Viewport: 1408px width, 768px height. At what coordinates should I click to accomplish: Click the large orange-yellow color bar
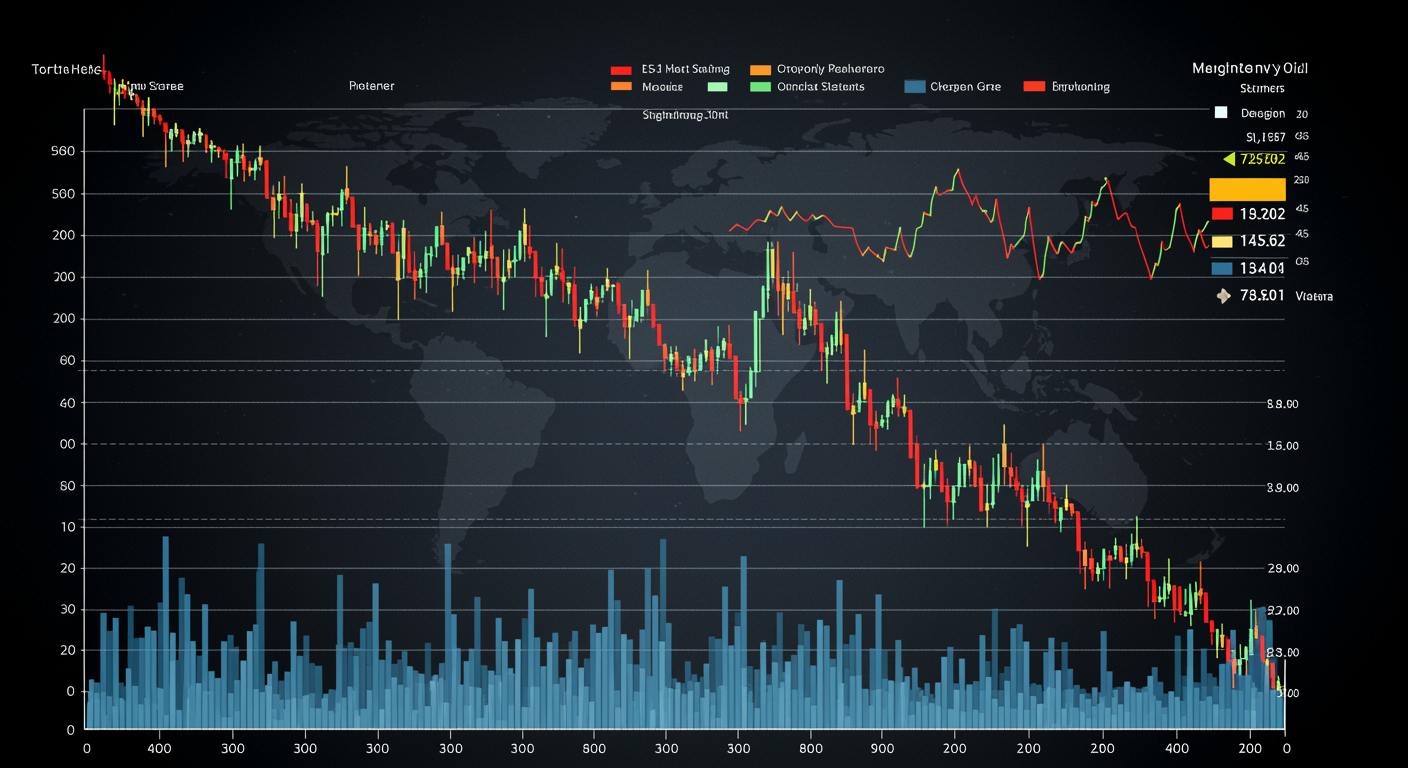coord(1247,190)
